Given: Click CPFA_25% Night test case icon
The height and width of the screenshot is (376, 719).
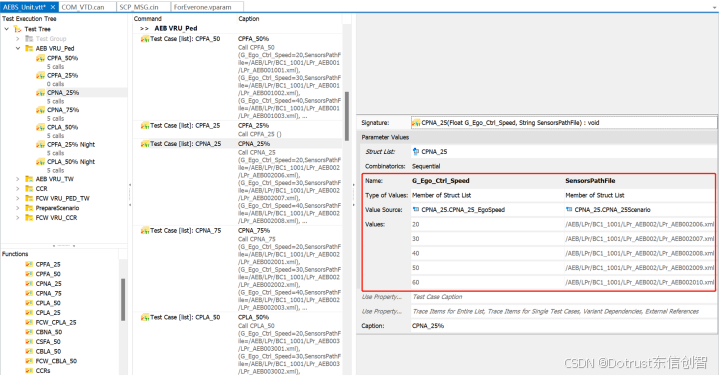Looking at the screenshot, I should point(40,144).
